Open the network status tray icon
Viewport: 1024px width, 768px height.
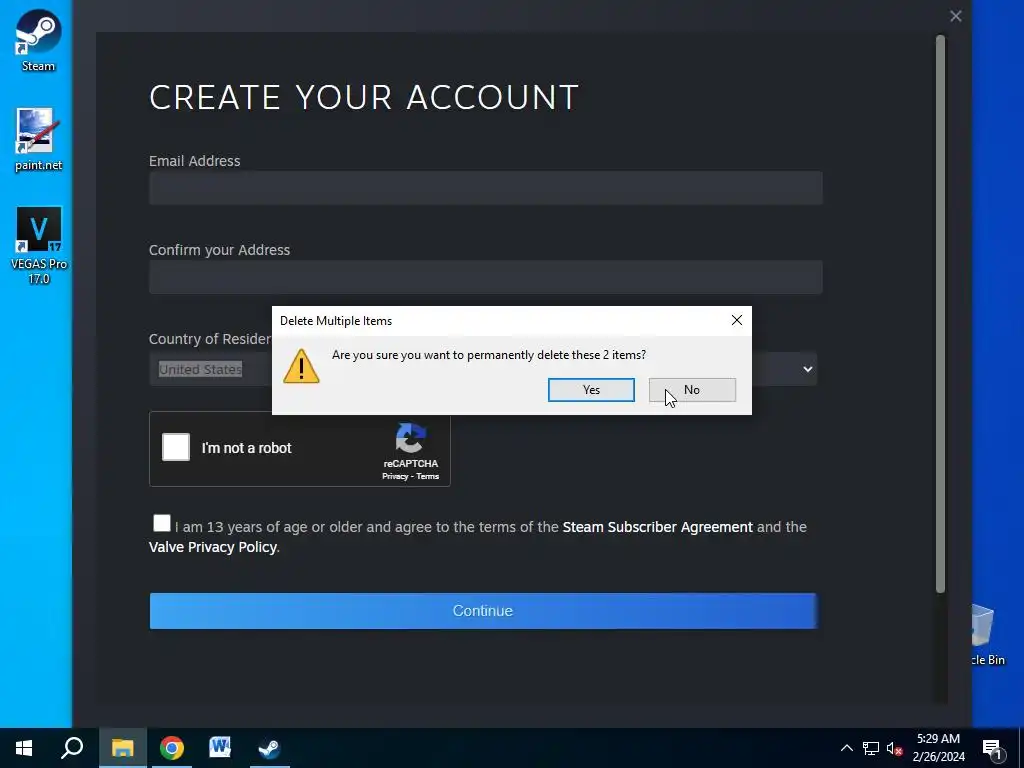(x=871, y=748)
